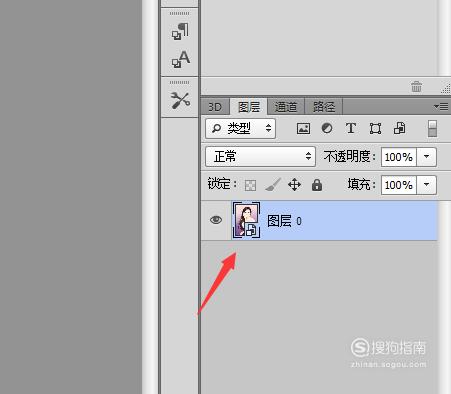
Task: Open the Layers panel flyout menu
Action: tap(441, 107)
